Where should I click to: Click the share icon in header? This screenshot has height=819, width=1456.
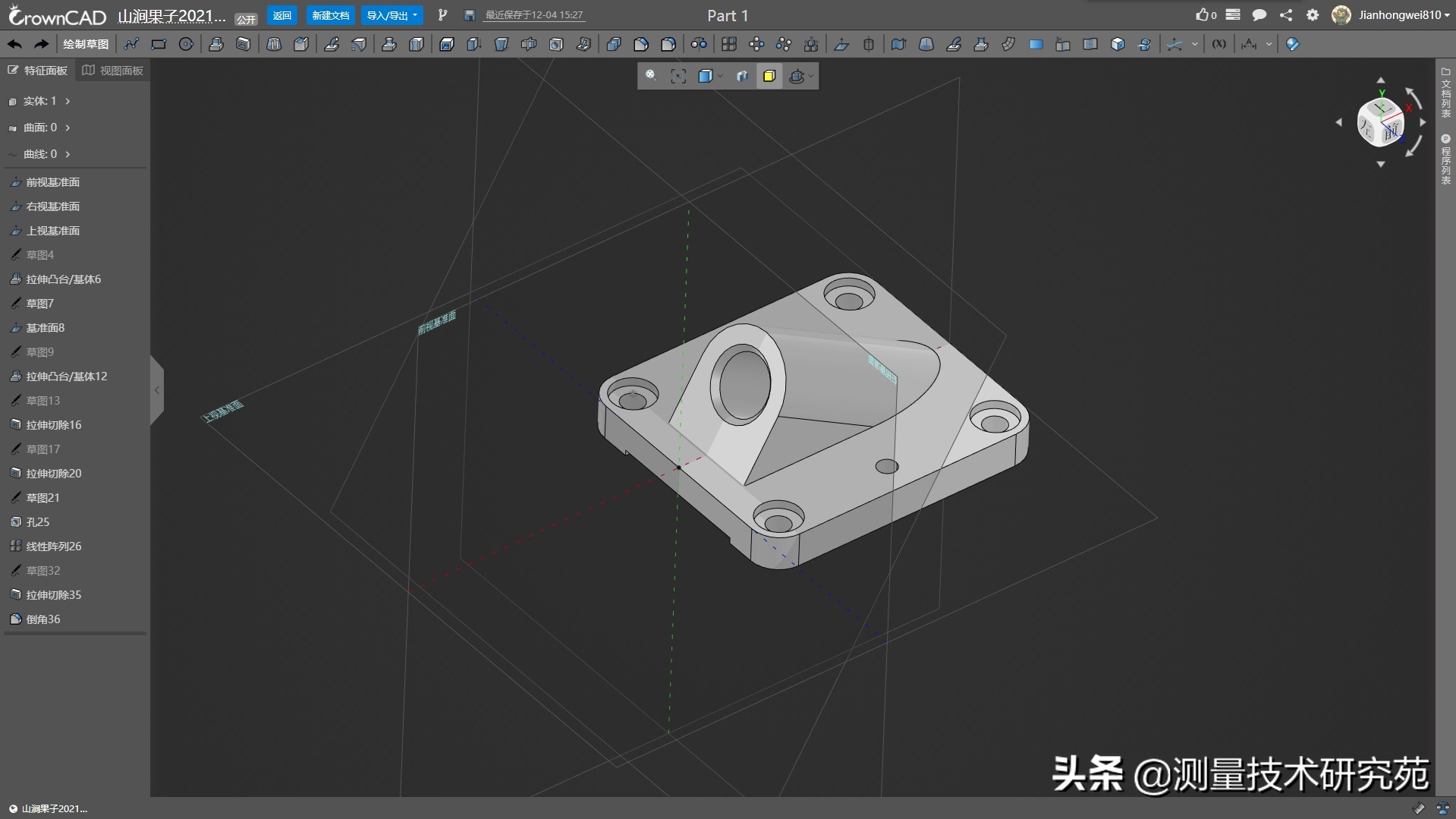[x=1285, y=15]
